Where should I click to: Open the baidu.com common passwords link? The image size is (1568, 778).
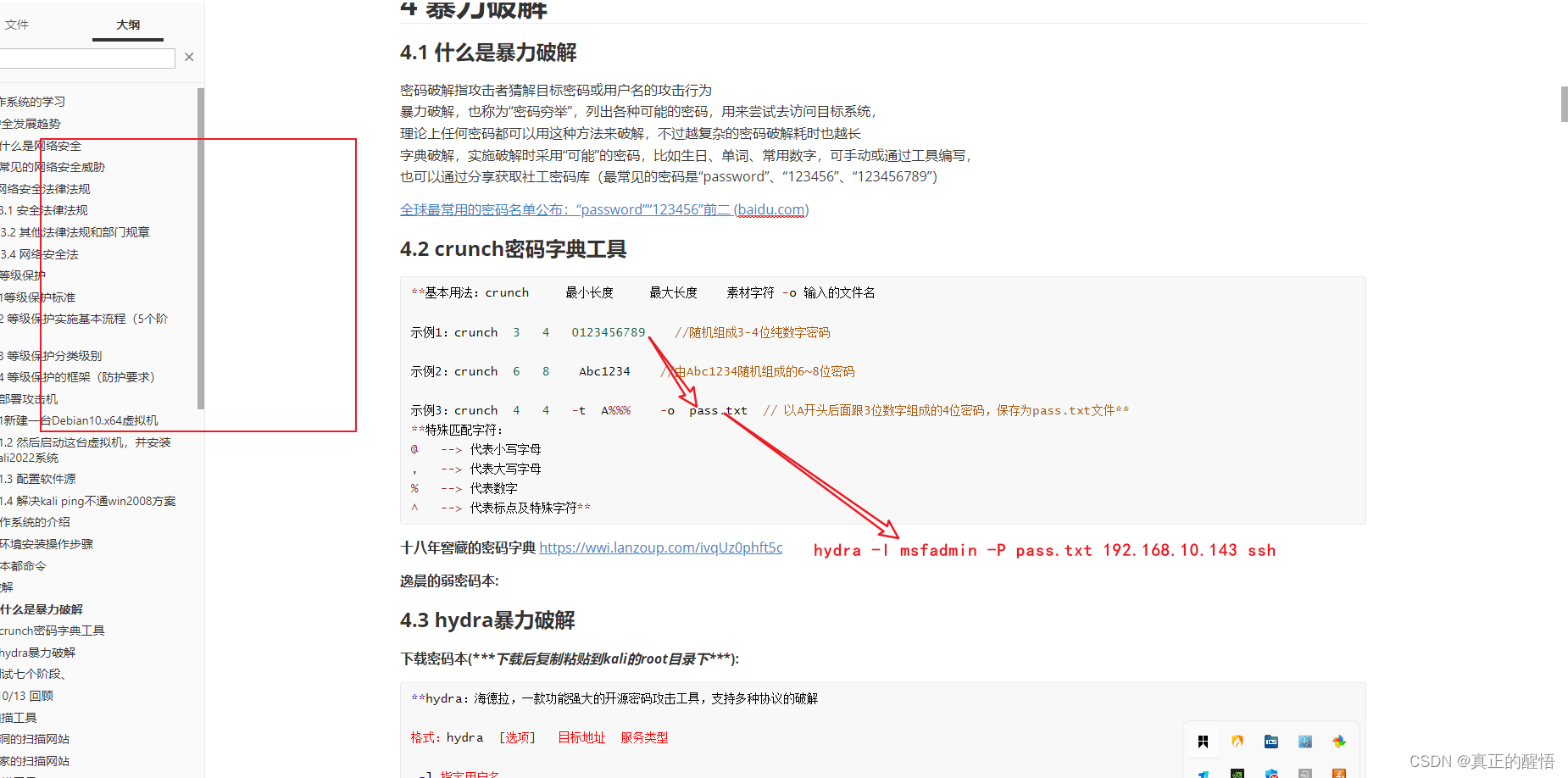tap(604, 209)
